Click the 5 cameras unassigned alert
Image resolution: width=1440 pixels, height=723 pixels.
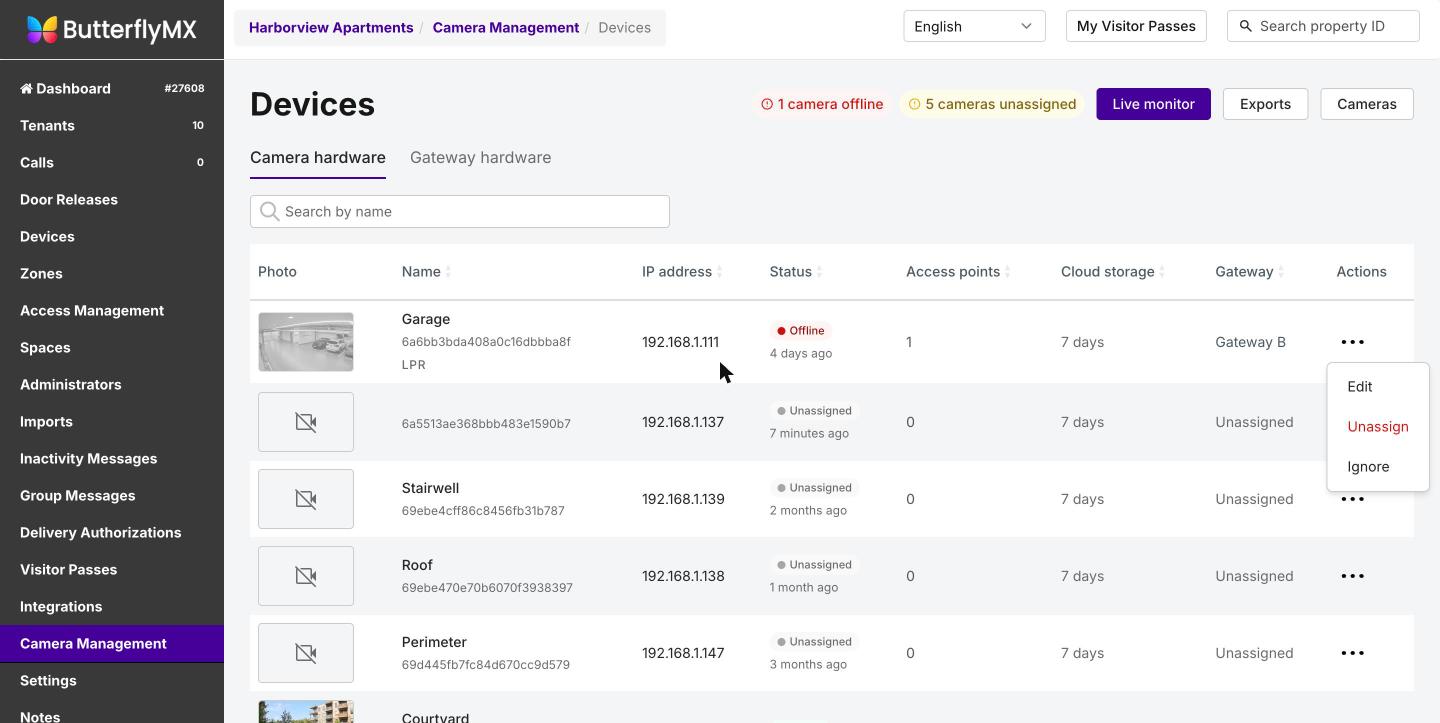pyautogui.click(x=993, y=104)
